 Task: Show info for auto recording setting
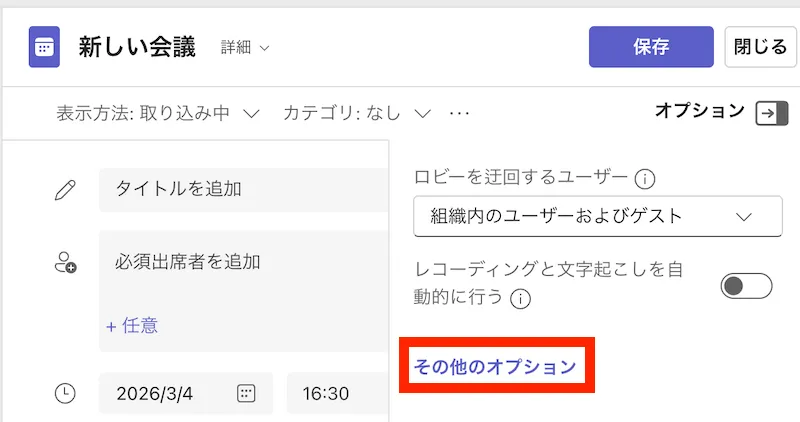click(520, 298)
